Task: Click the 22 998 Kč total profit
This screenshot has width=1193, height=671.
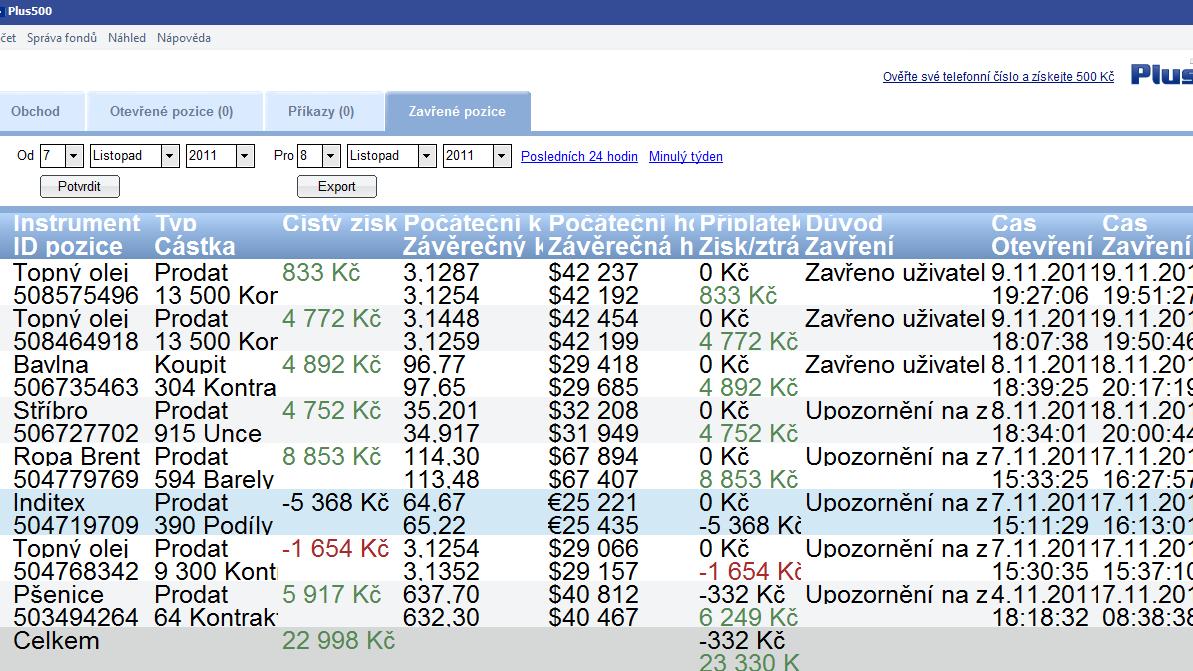Action: click(x=339, y=641)
